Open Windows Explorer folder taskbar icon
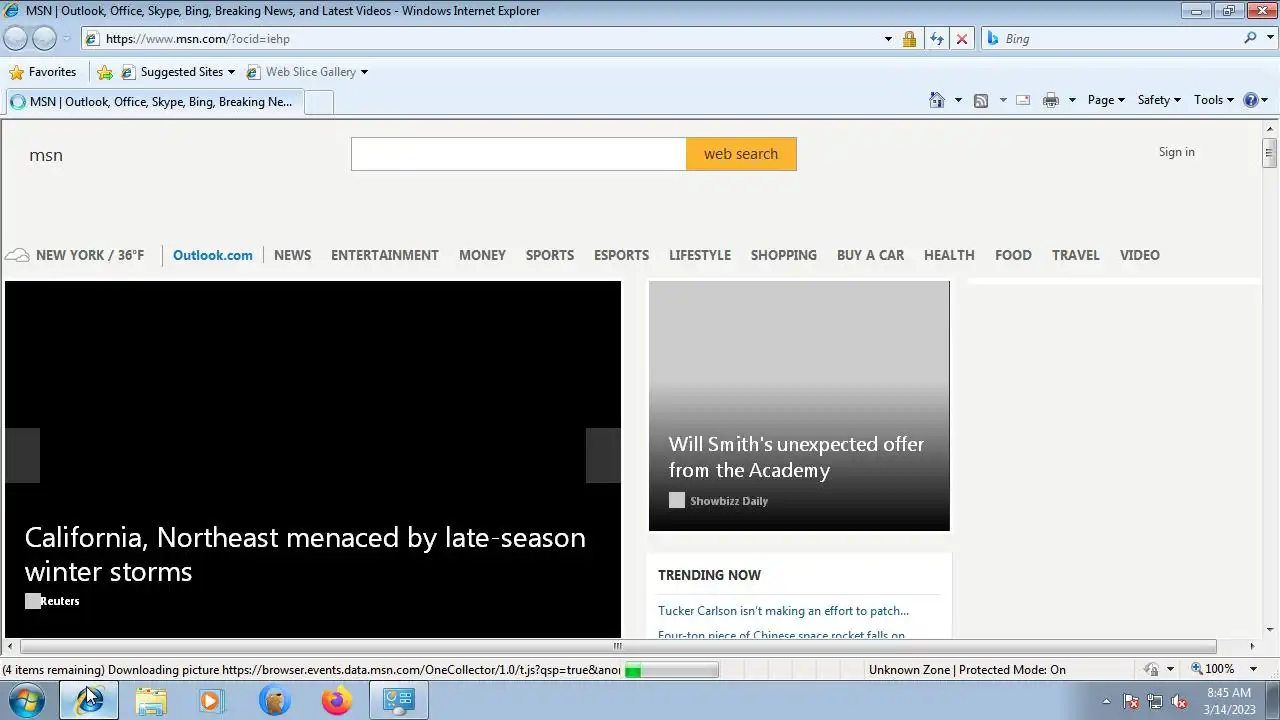 coord(151,701)
